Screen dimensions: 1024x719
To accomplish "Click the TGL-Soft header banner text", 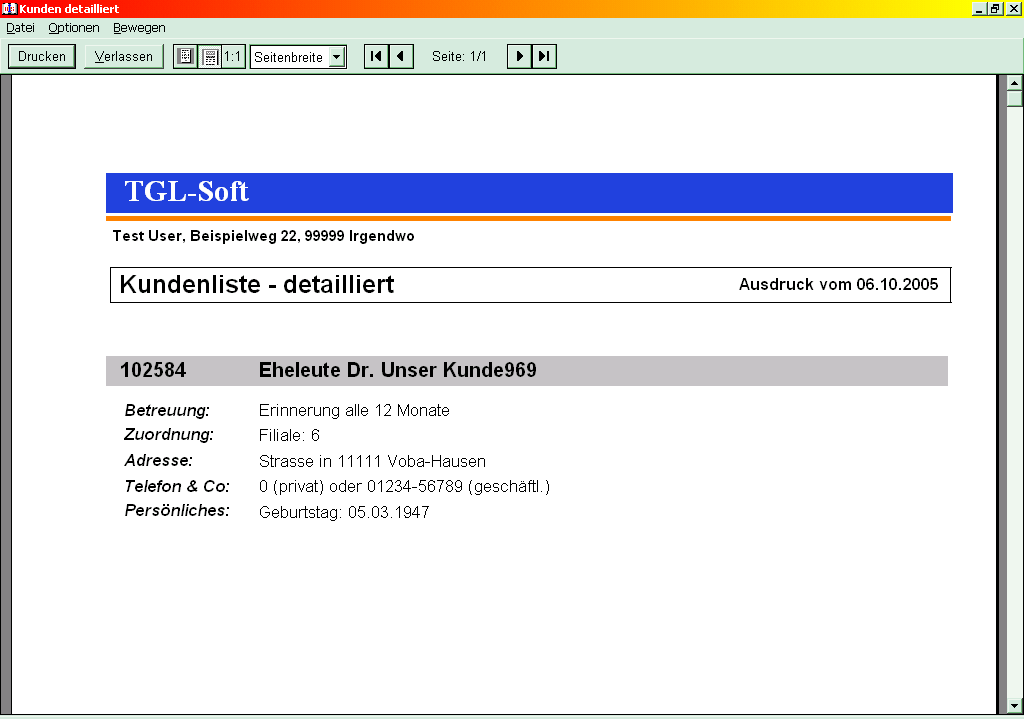I will pyautogui.click(x=187, y=191).
